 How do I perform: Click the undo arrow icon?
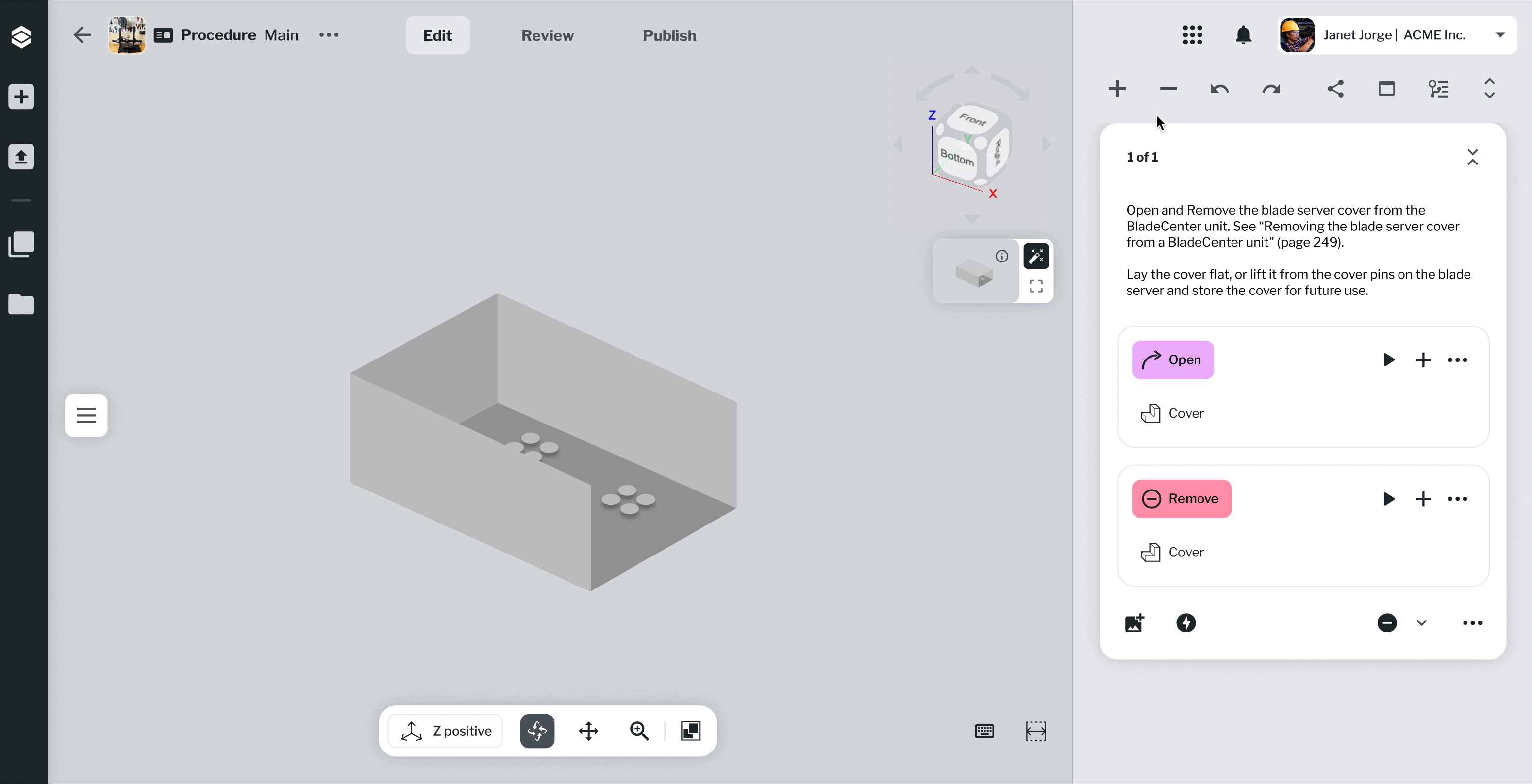coord(1219,89)
